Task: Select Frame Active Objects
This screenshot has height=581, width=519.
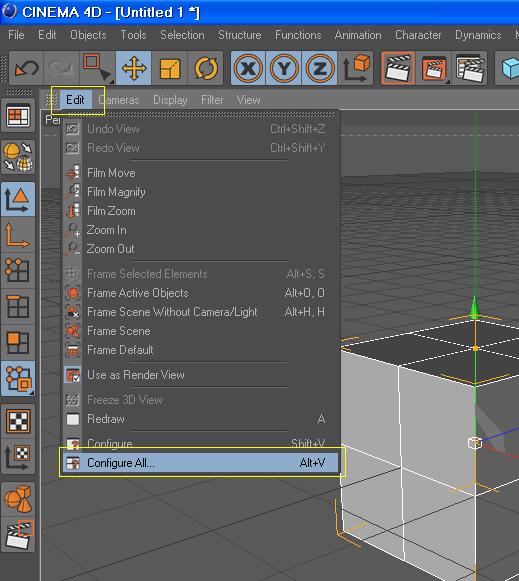Action: click(200, 293)
